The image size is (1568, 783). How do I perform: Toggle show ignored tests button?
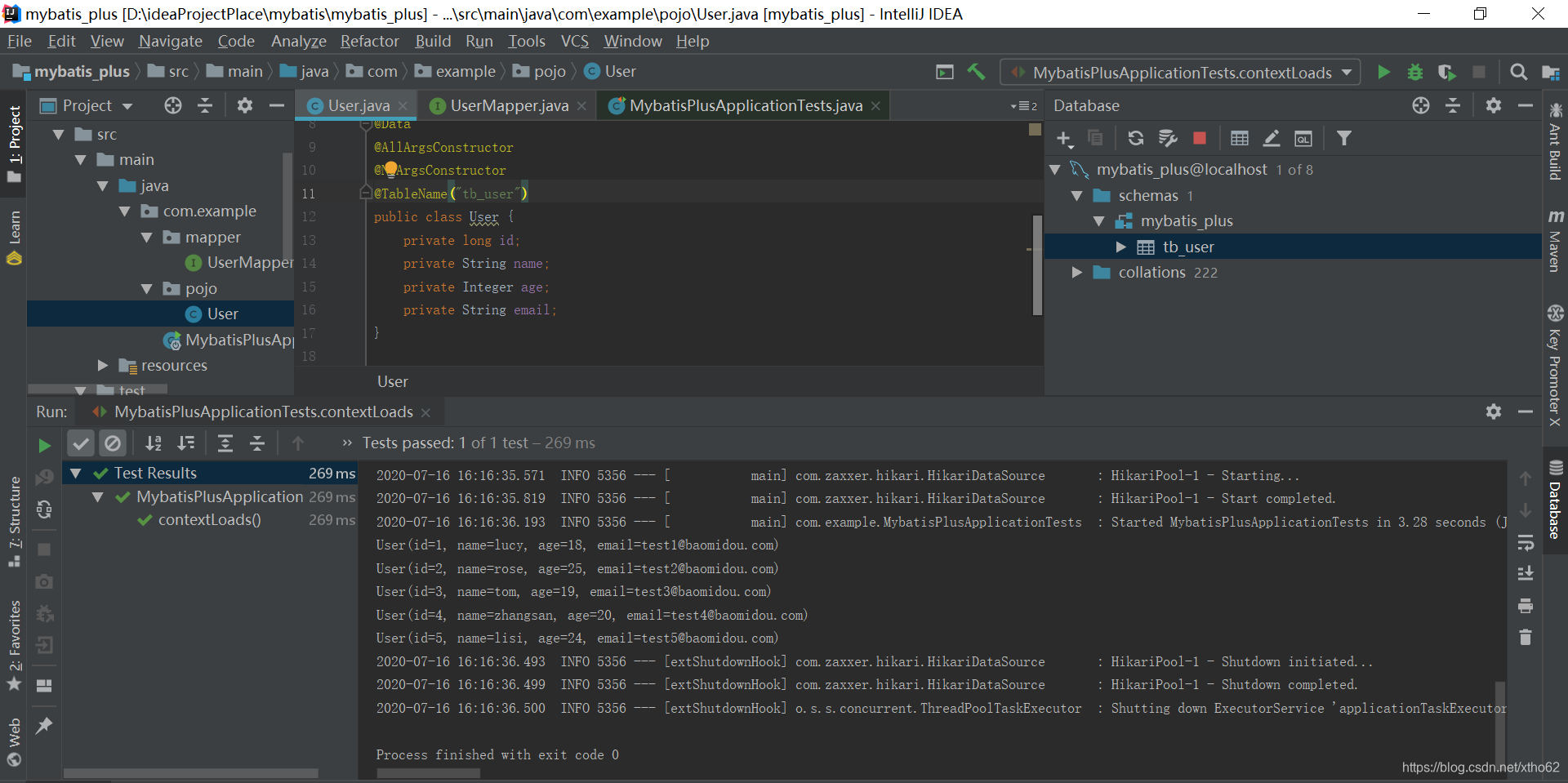[x=113, y=443]
